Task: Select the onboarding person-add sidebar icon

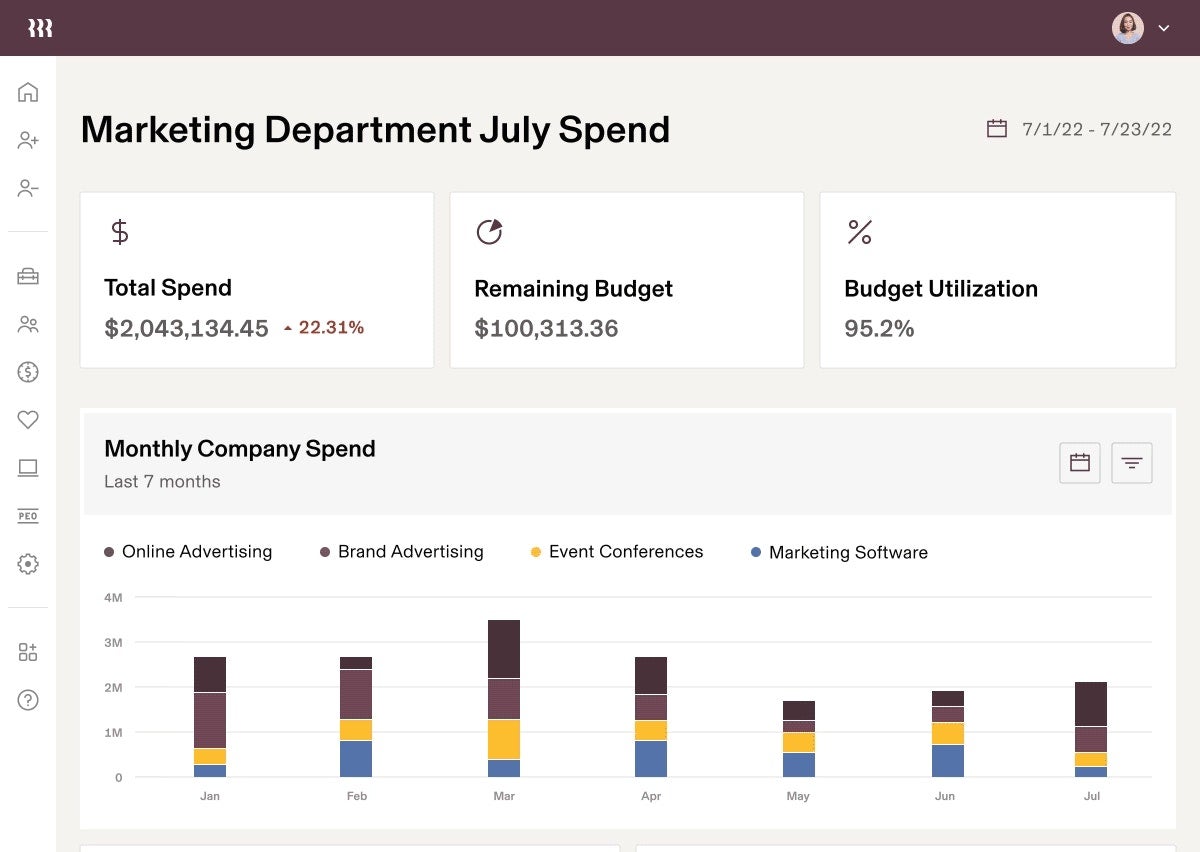Action: click(x=28, y=140)
